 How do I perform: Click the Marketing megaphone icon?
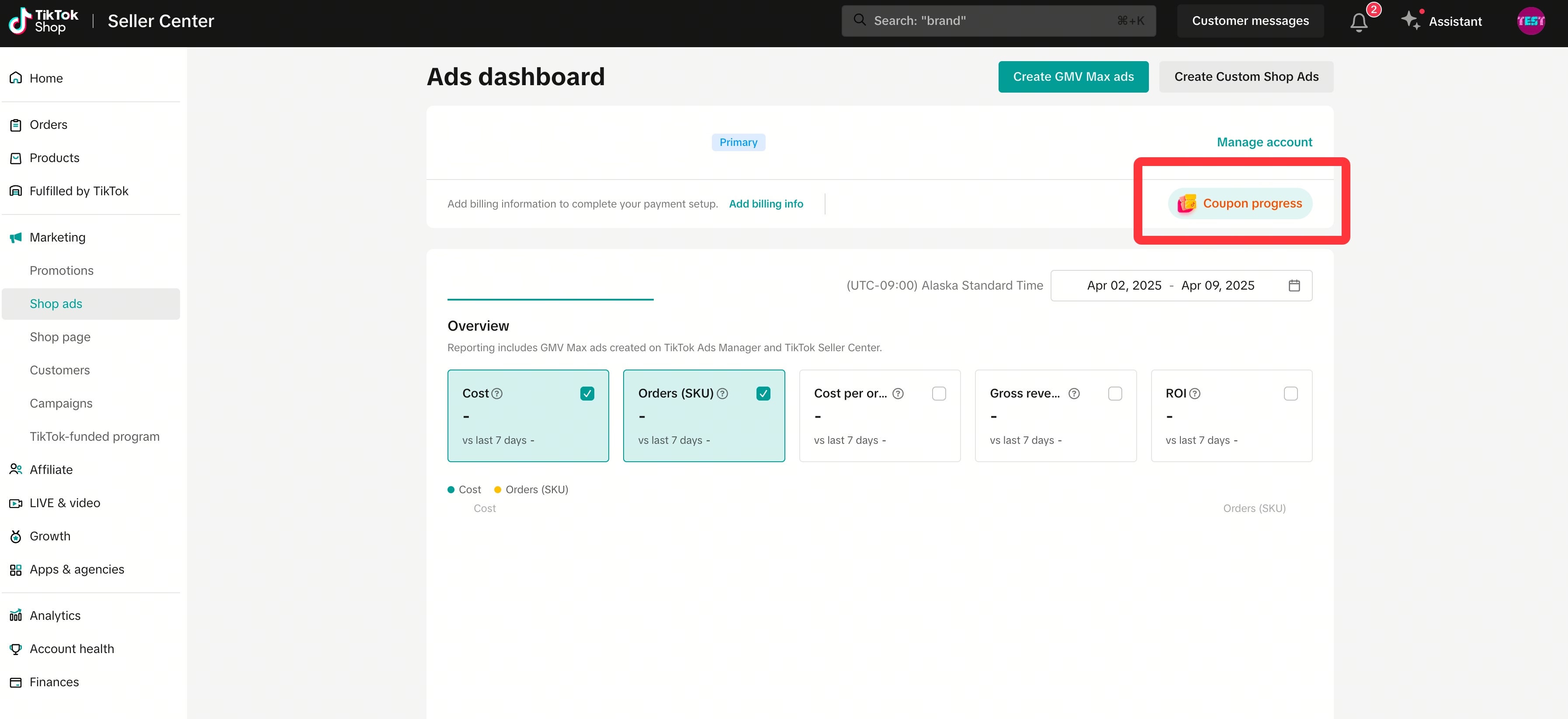16,237
